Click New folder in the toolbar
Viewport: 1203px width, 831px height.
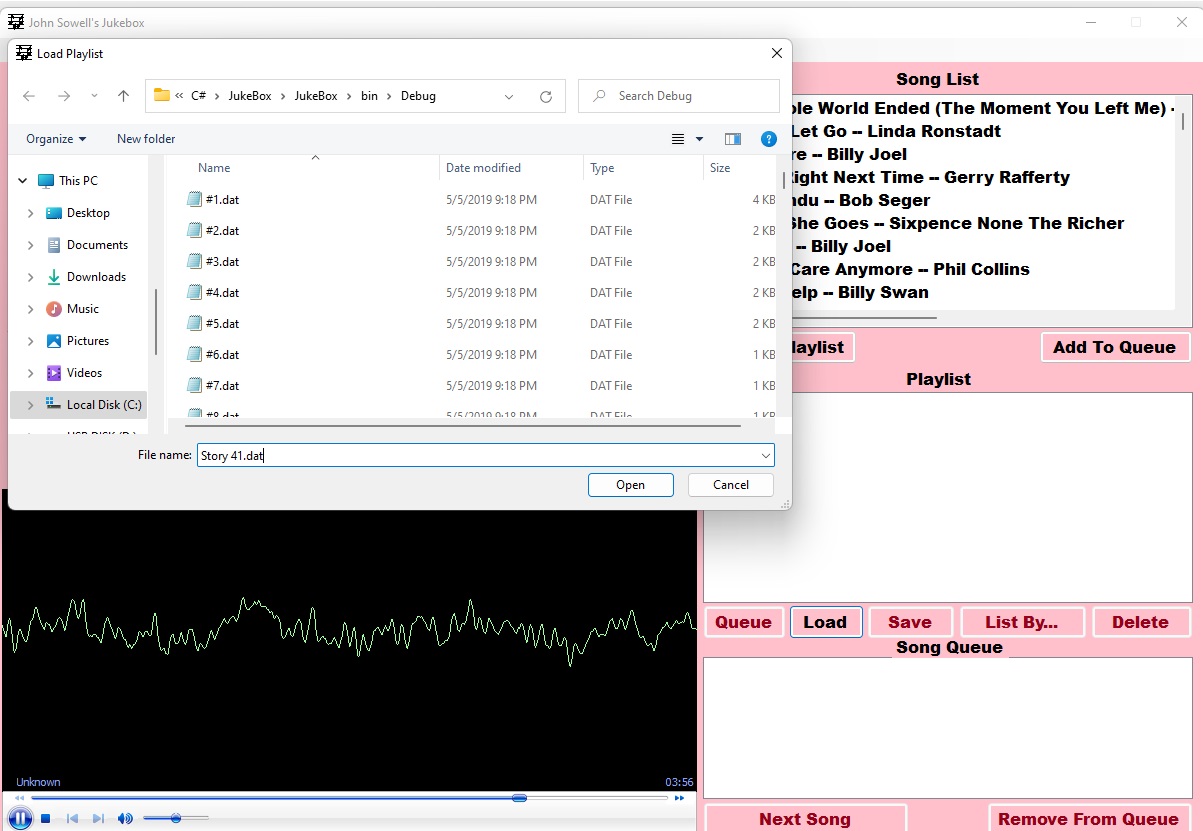coord(146,139)
